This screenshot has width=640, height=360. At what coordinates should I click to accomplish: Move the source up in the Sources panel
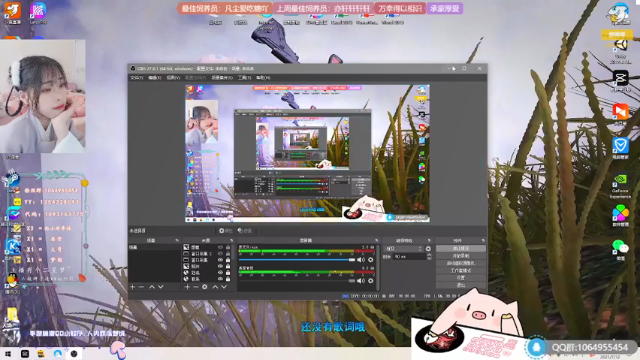pos(215,287)
